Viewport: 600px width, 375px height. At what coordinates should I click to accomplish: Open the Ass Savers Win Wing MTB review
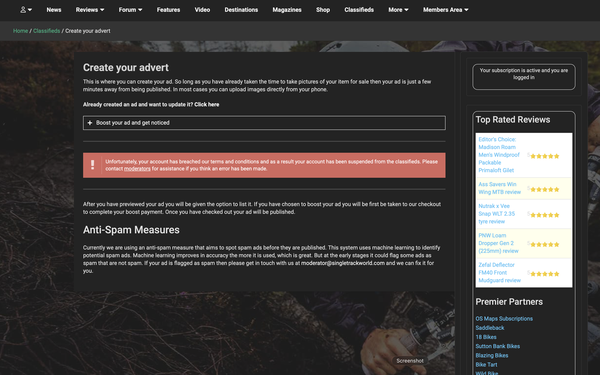click(499, 188)
